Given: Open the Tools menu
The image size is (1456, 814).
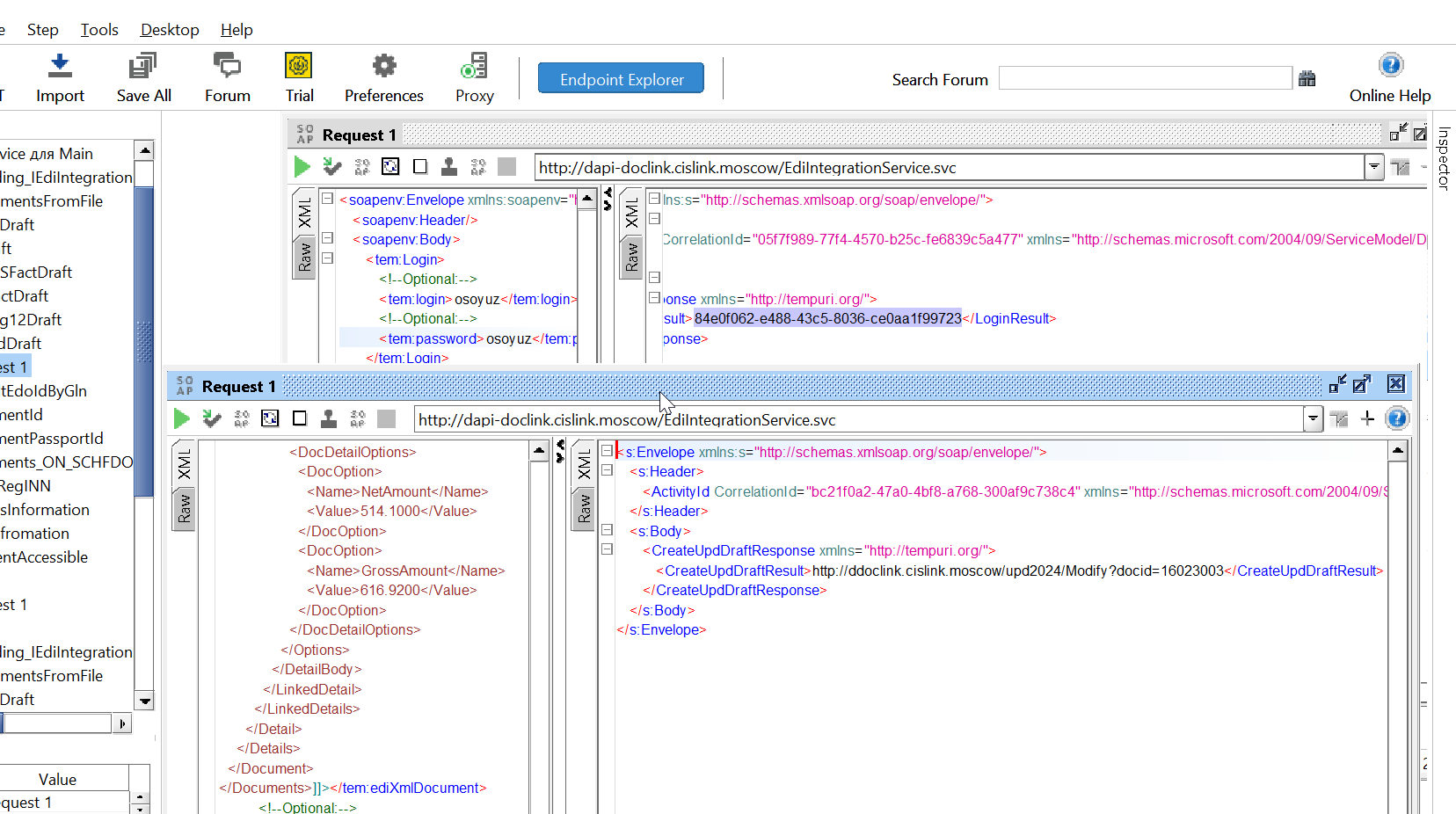Looking at the screenshot, I should point(99,30).
